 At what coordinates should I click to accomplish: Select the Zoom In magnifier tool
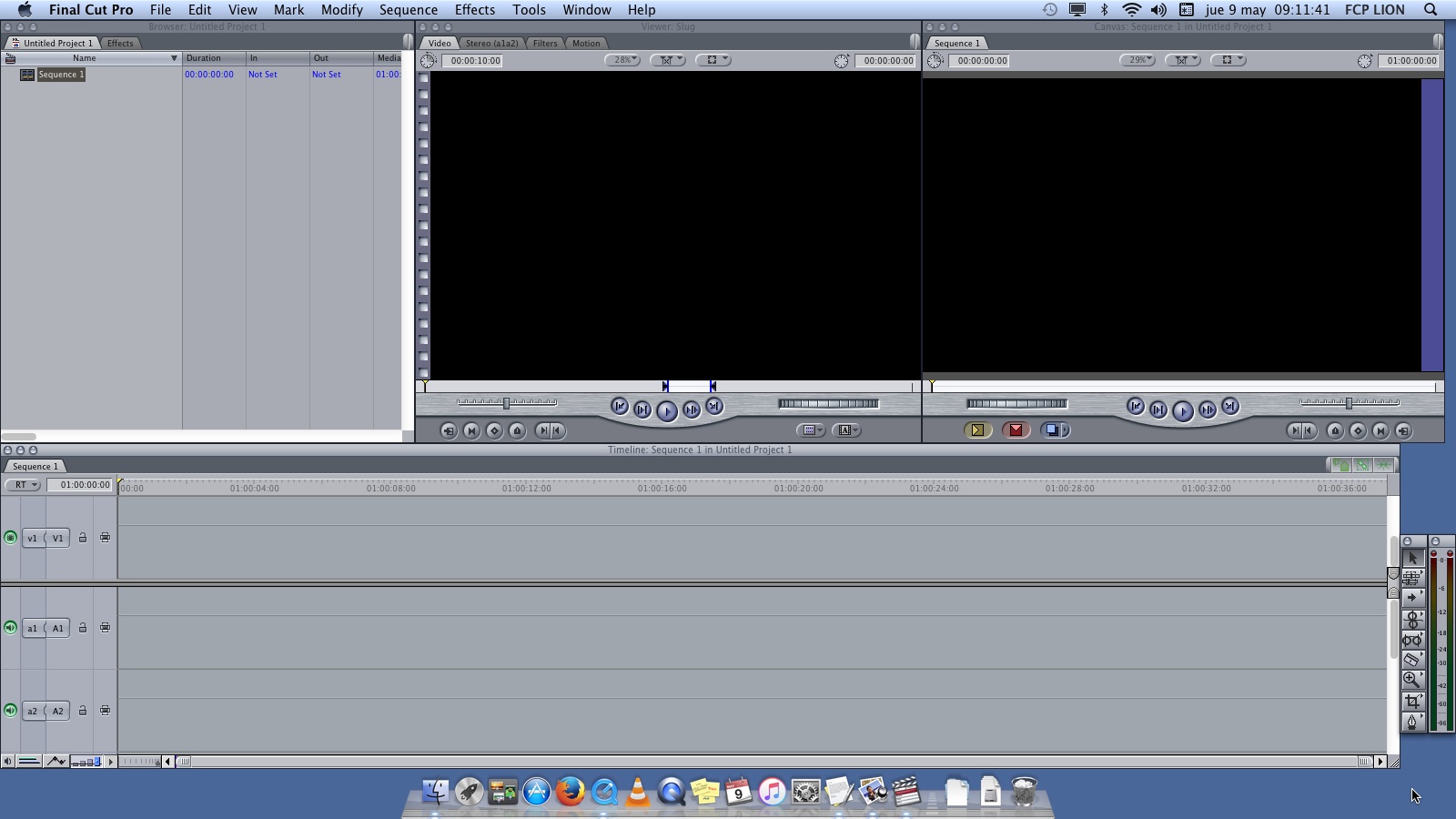[x=1412, y=680]
